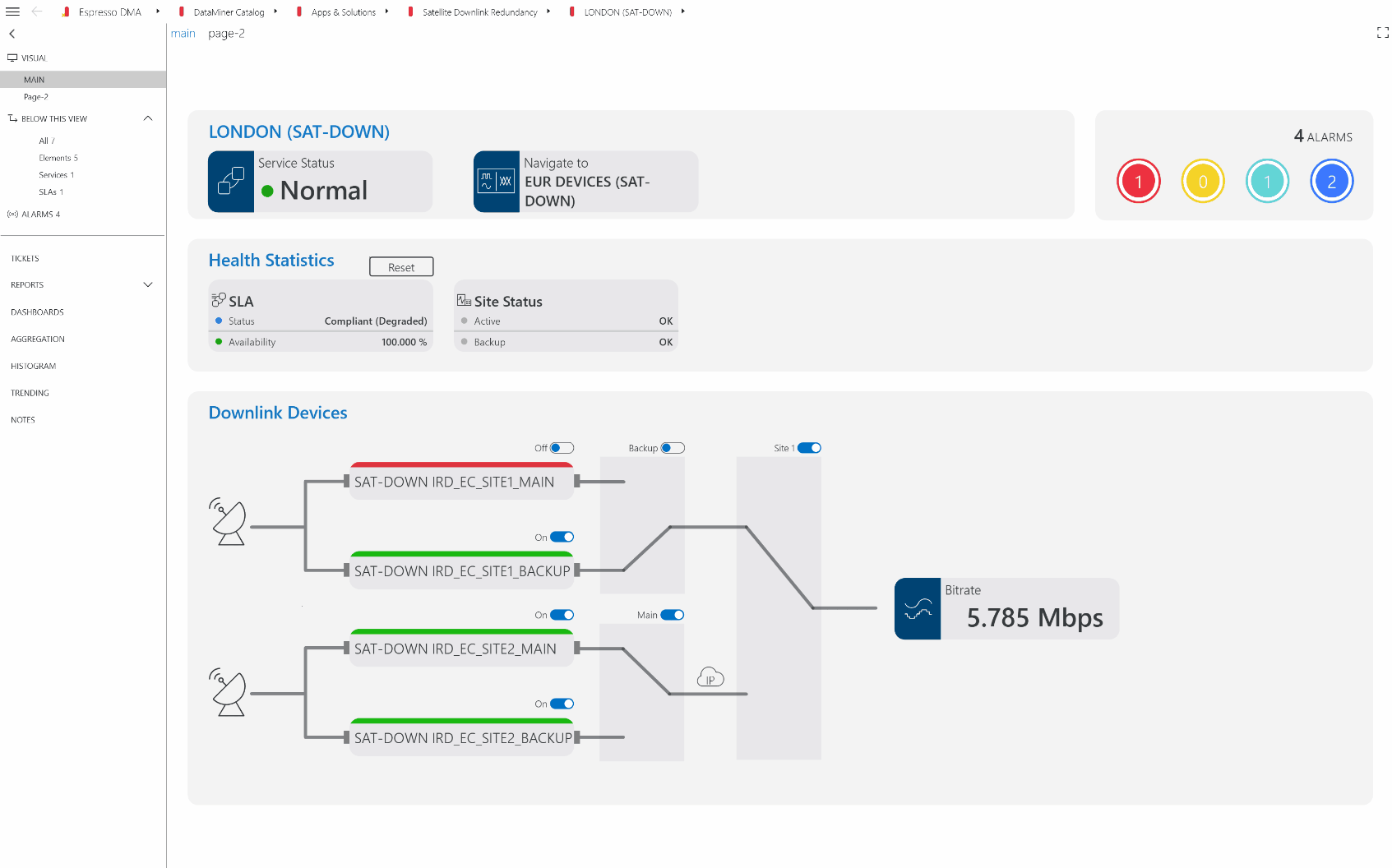Open All 7 below this view

pos(47,141)
